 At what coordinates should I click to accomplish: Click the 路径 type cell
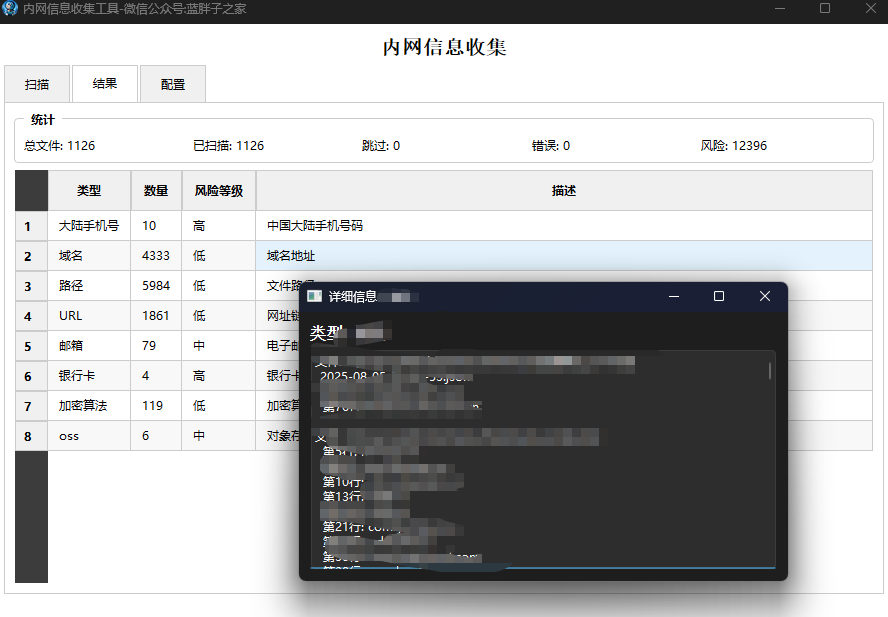click(x=89, y=286)
